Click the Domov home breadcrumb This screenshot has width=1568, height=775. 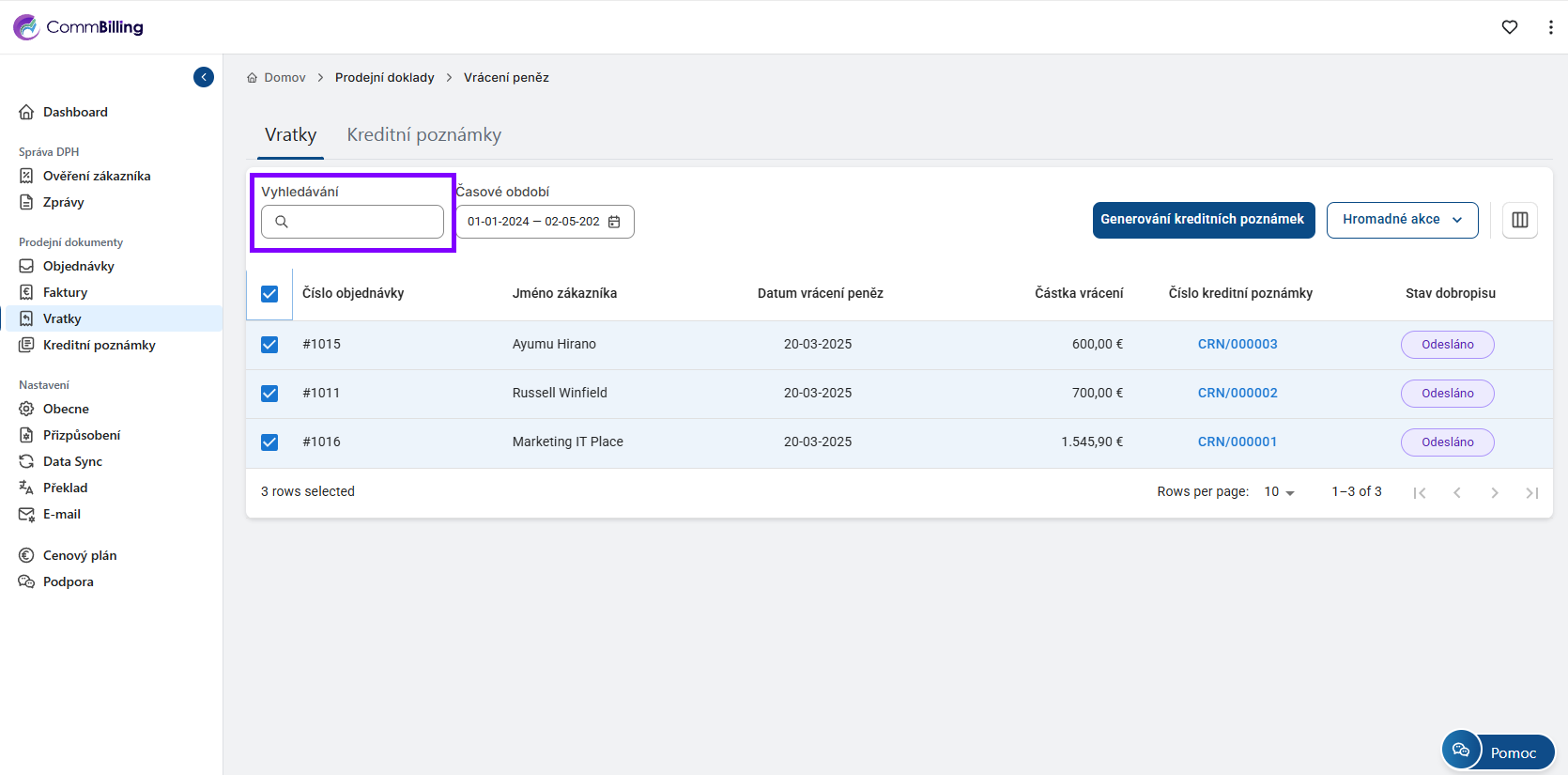point(284,78)
